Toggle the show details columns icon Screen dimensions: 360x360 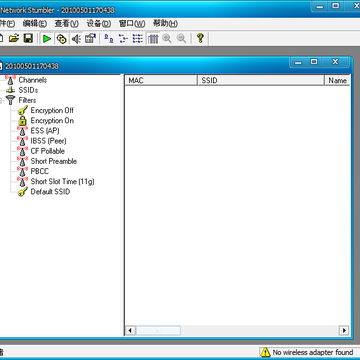tap(153, 39)
